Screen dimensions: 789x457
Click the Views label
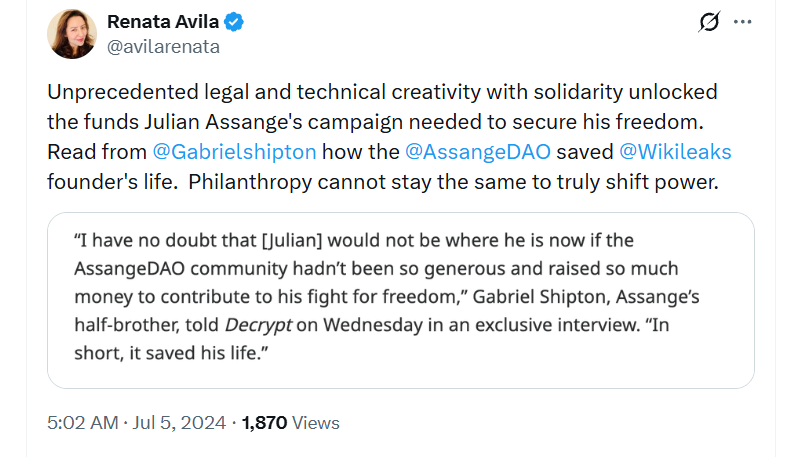pyautogui.click(x=316, y=423)
